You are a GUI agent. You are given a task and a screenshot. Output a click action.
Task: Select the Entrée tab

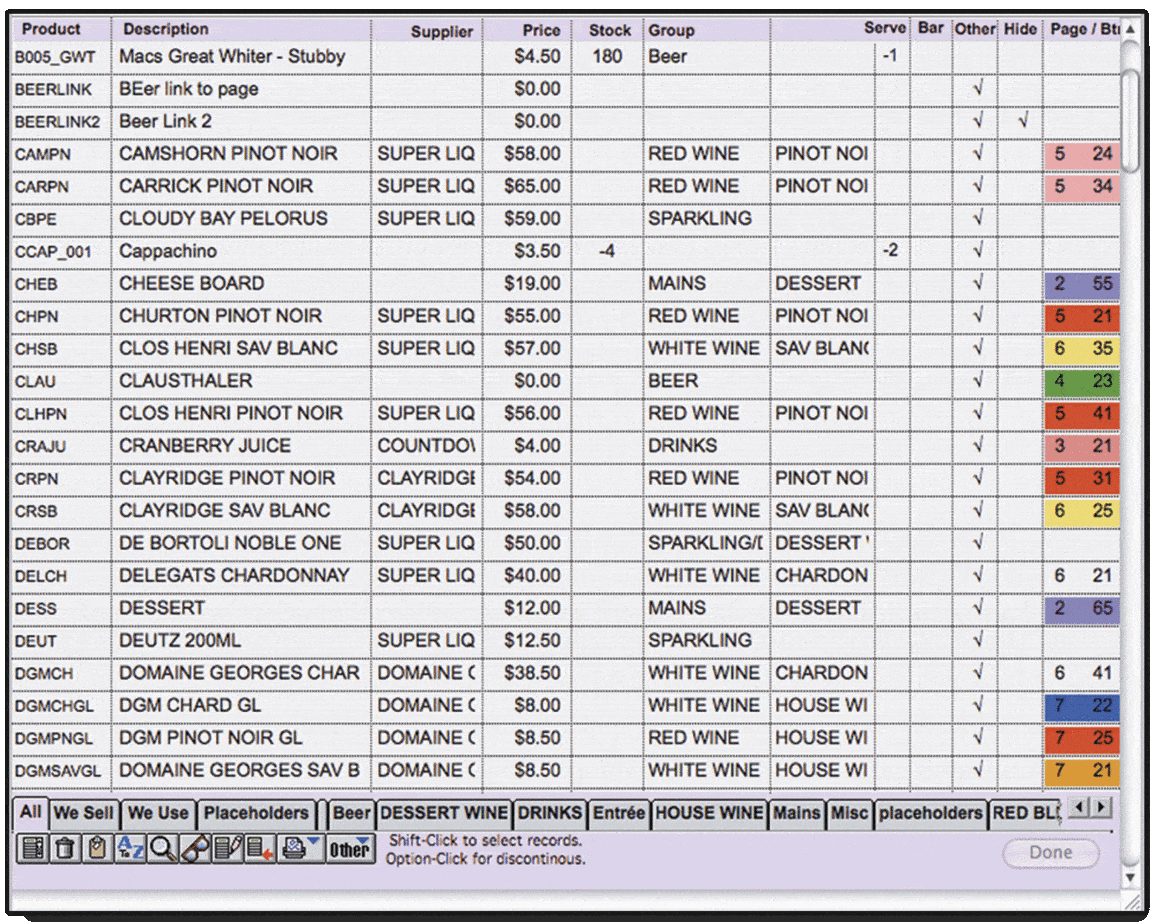click(619, 813)
